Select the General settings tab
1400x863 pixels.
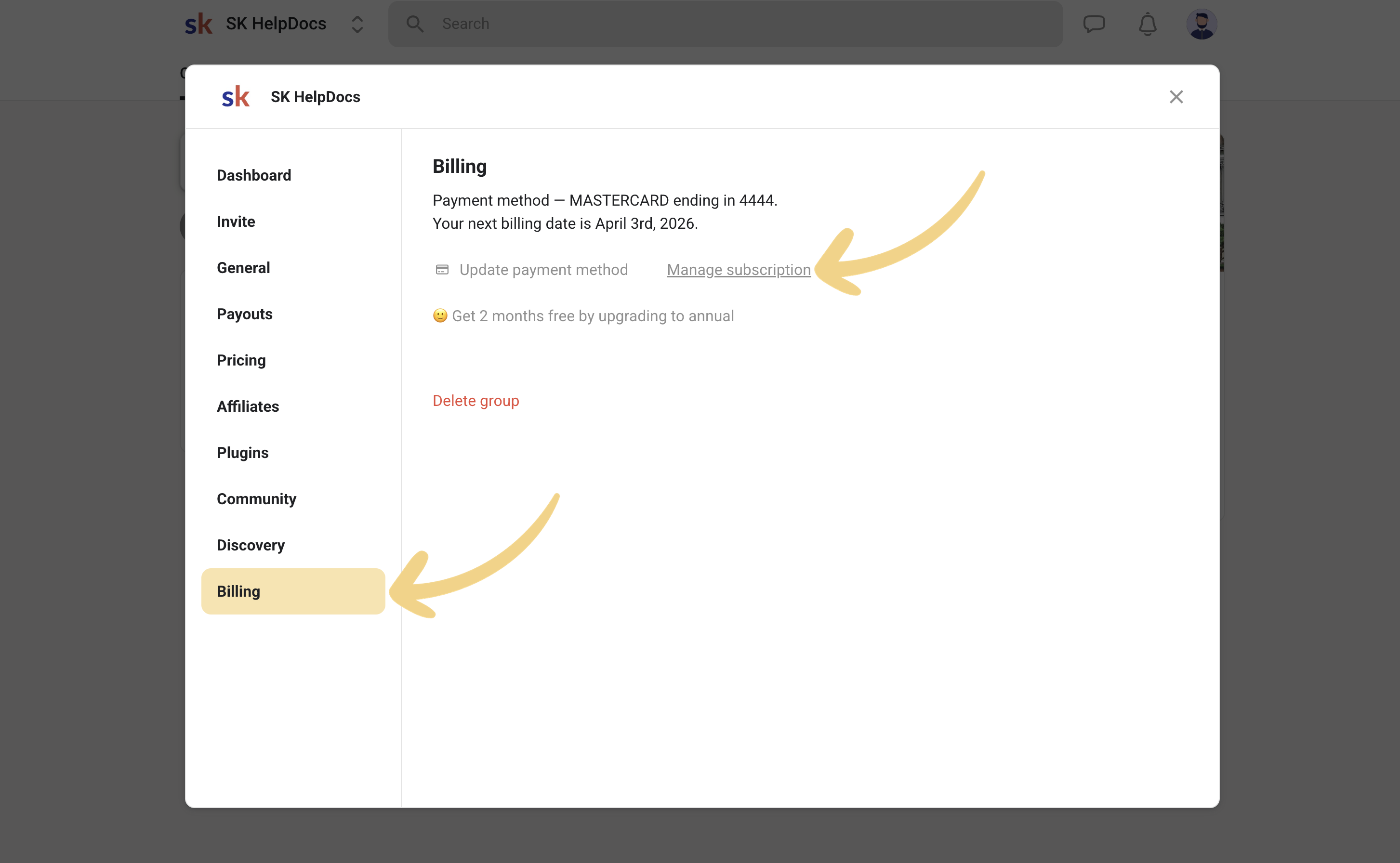tap(243, 268)
